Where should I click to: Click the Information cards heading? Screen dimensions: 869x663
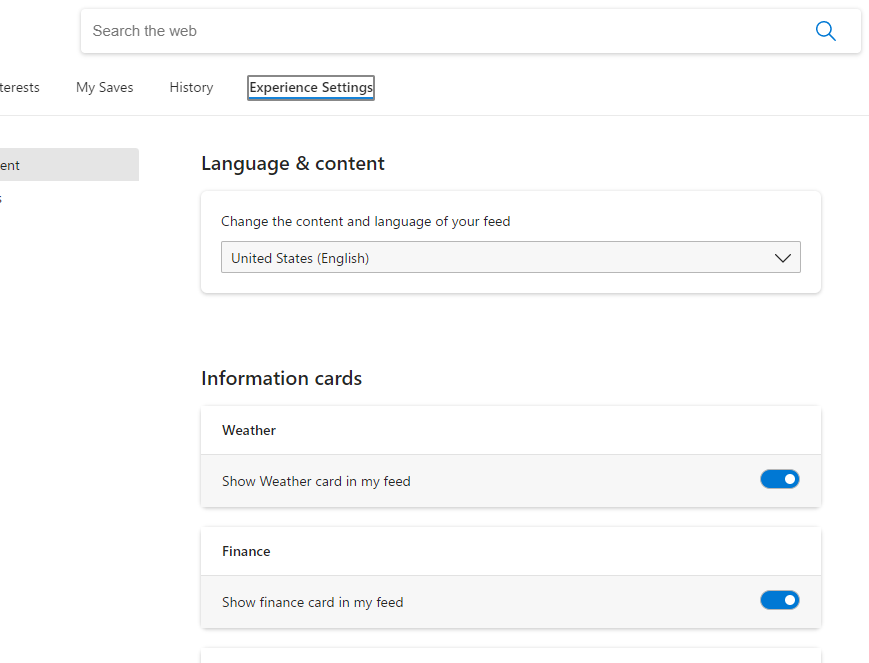pyautogui.click(x=282, y=378)
